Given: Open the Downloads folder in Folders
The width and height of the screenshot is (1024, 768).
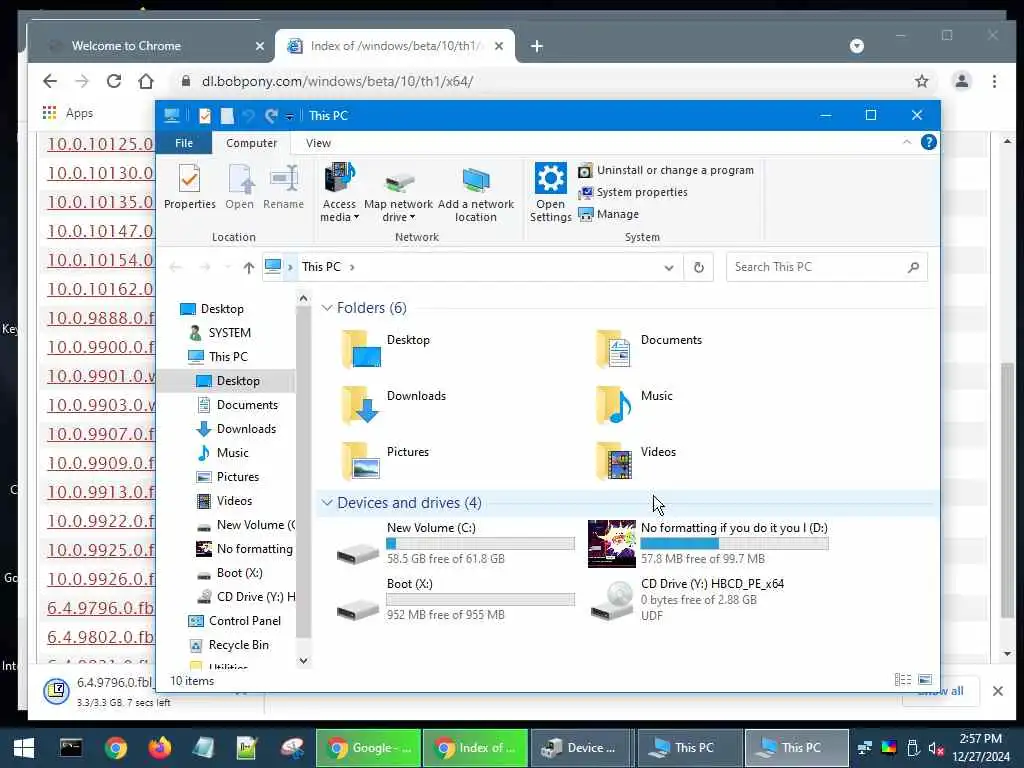Looking at the screenshot, I should (393, 405).
